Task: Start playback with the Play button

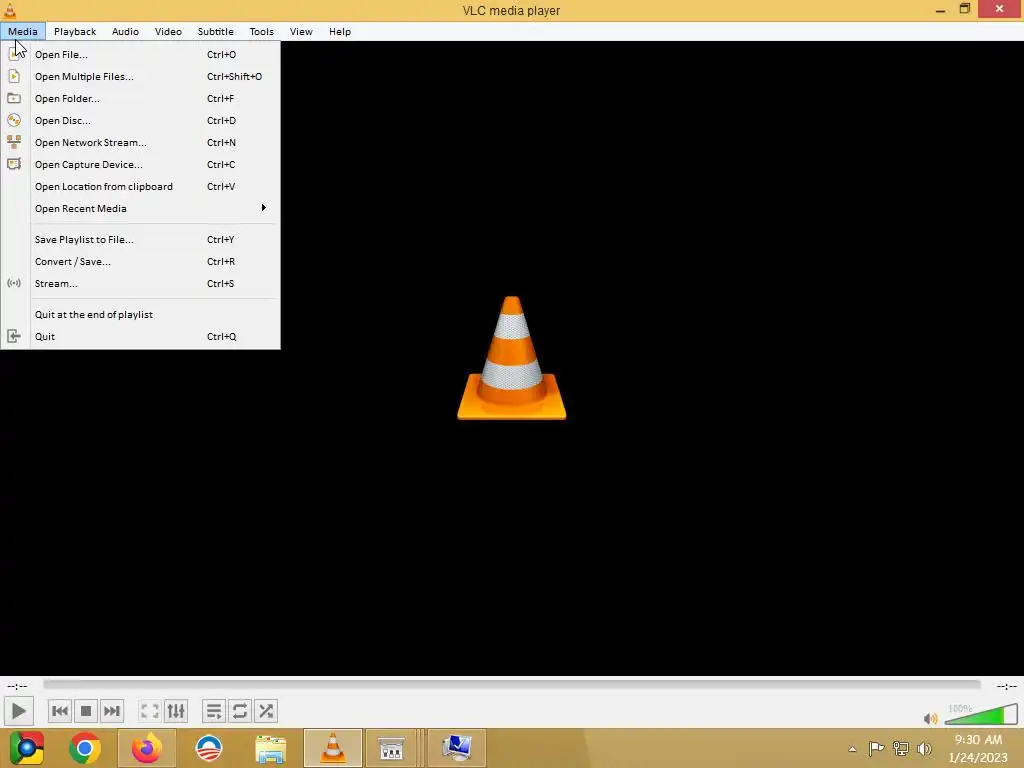Action: coord(18,711)
